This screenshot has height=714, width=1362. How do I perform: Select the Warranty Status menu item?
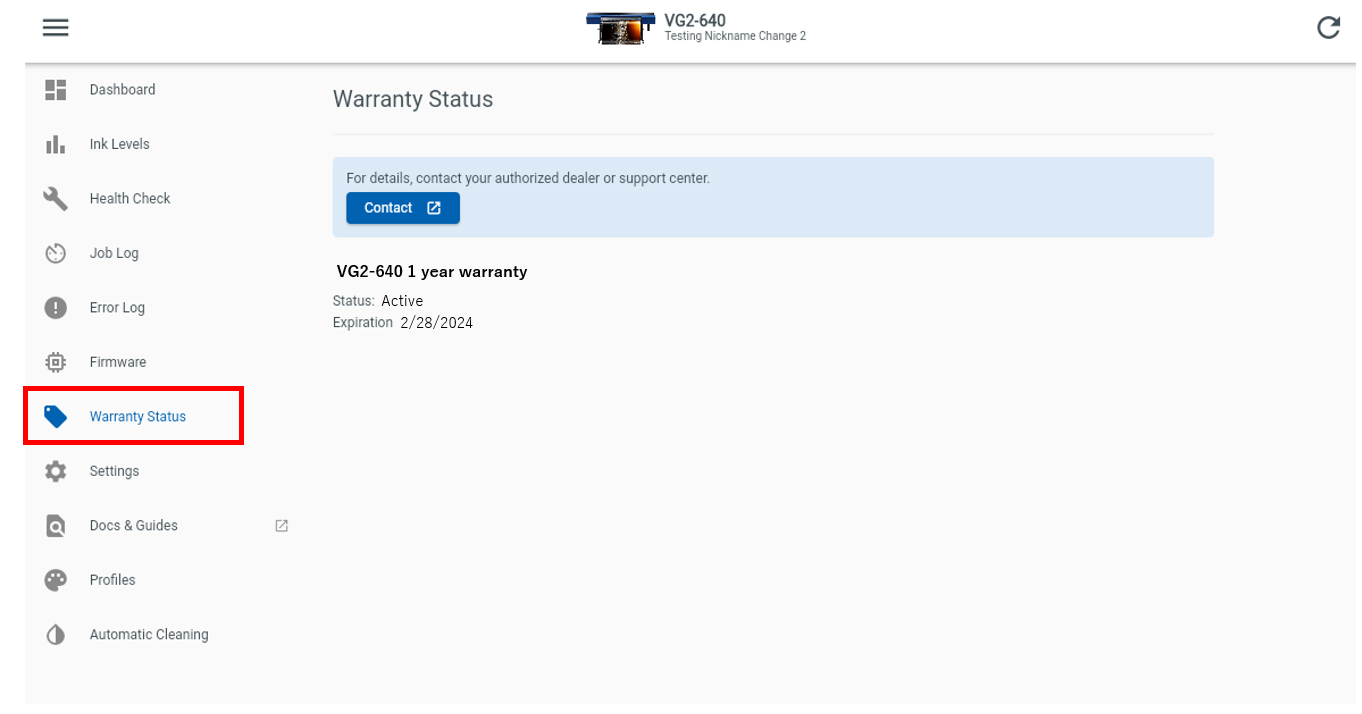point(137,416)
